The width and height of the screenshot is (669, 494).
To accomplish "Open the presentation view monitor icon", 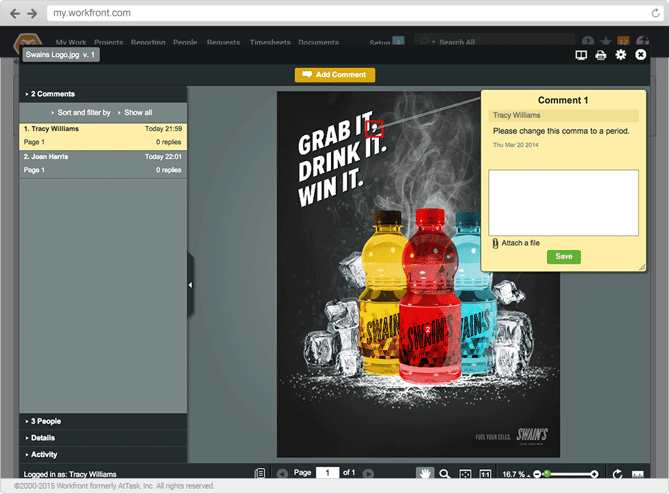I will [x=581, y=54].
